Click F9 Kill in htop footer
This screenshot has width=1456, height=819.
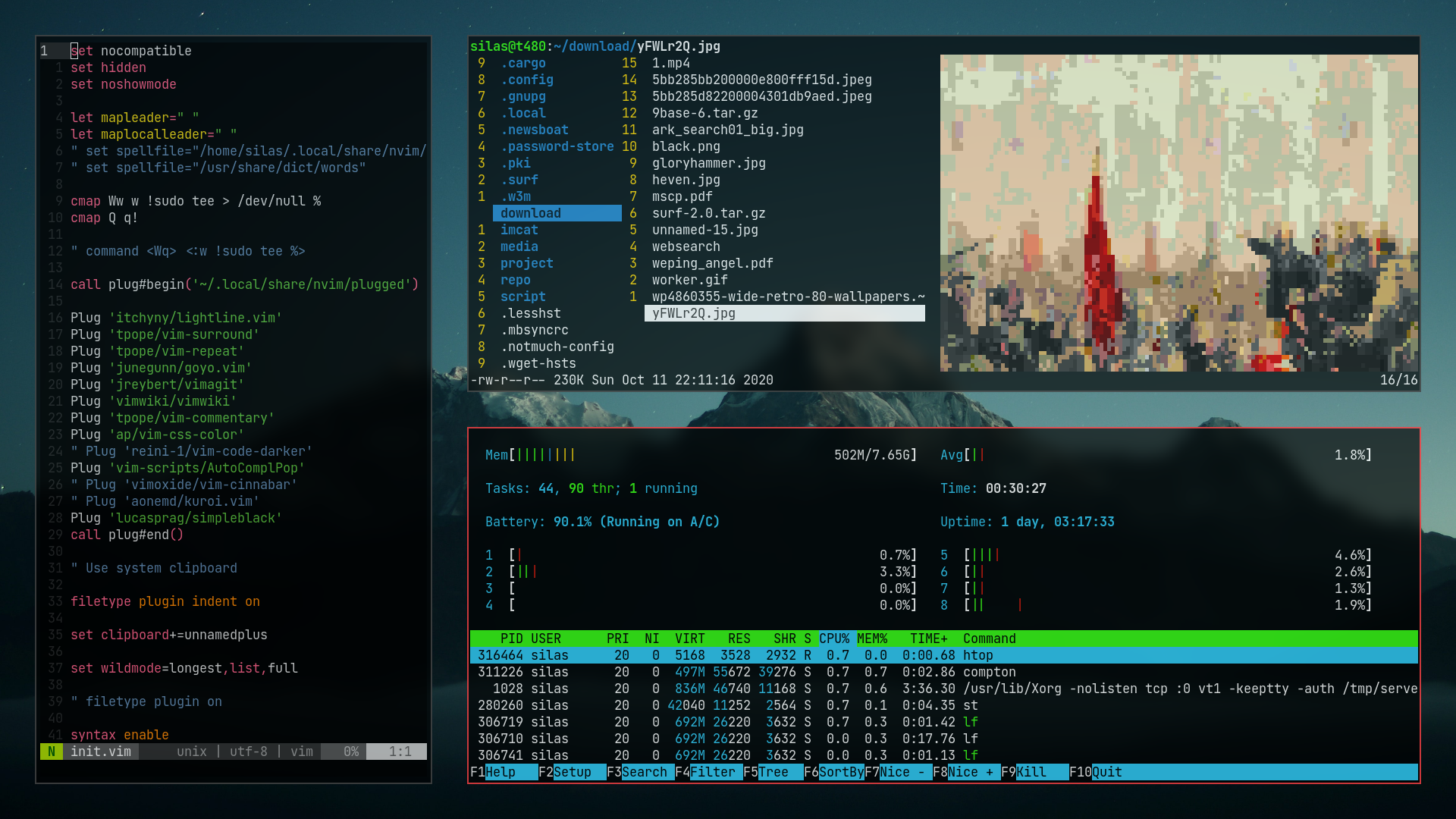tap(1031, 772)
